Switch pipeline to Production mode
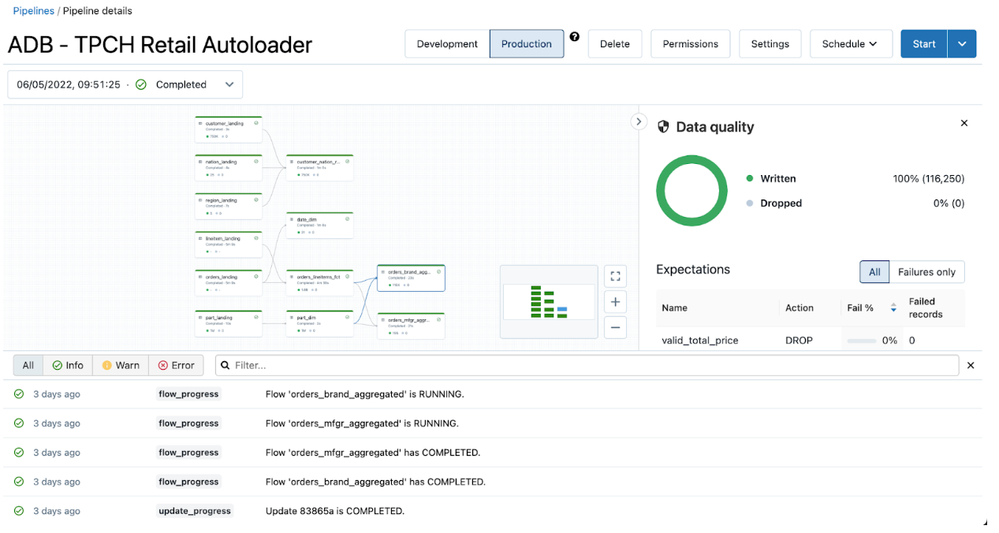 point(526,44)
